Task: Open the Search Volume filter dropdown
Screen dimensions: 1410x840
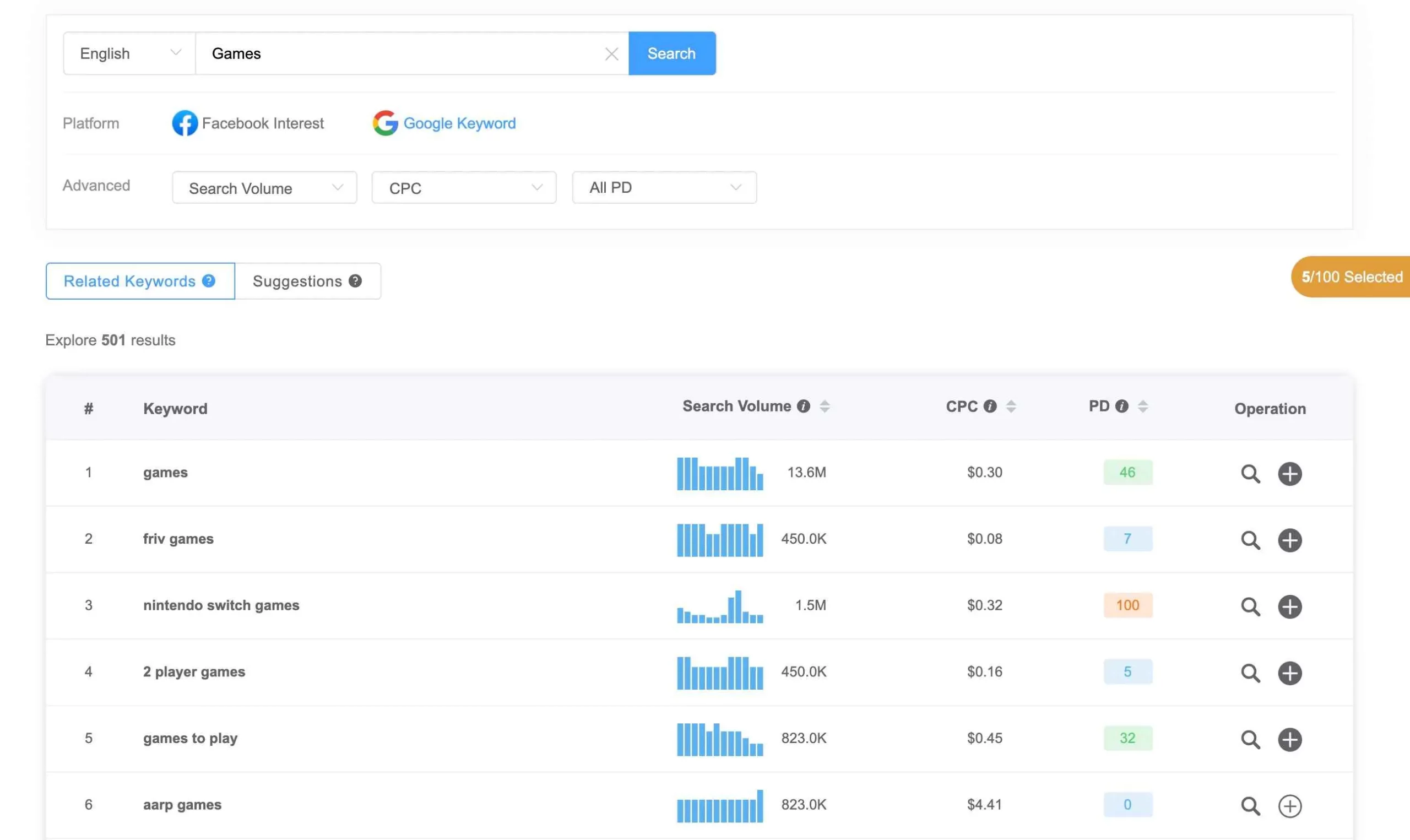Action: point(264,187)
